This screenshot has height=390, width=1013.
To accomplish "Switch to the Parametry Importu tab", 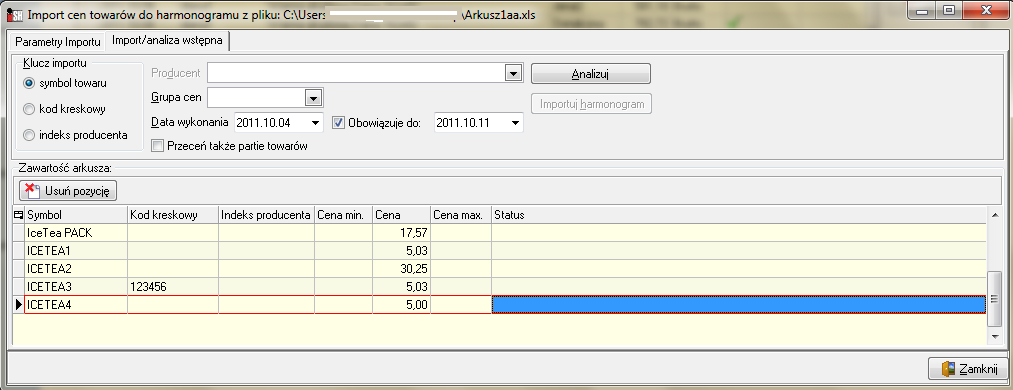I will 58,42.
